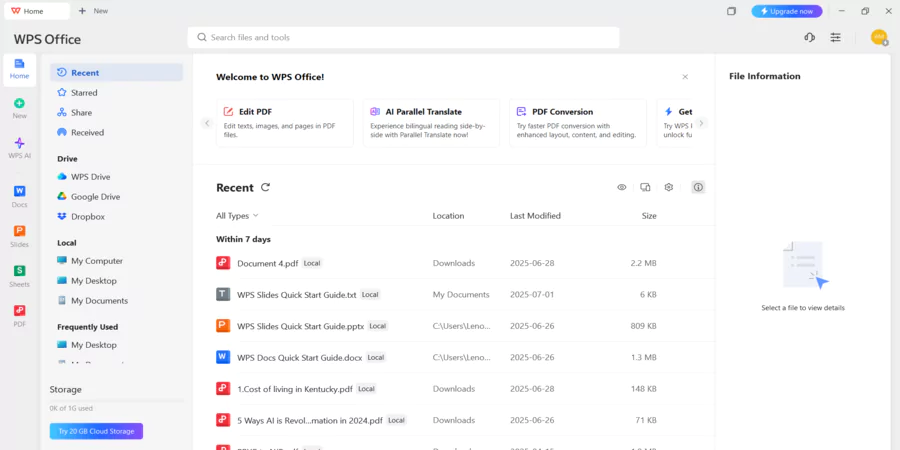This screenshot has width=900, height=450.
Task: Open WPS AI from the sidebar
Action: pos(20,148)
